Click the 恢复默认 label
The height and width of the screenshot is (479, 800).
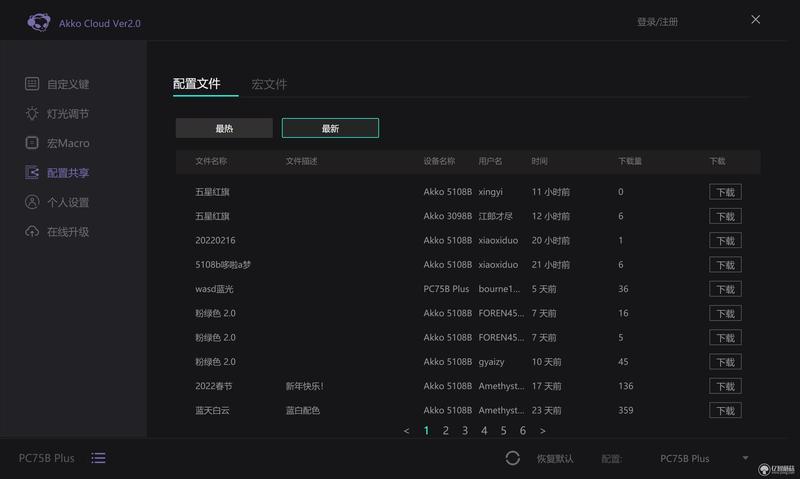(x=555, y=459)
